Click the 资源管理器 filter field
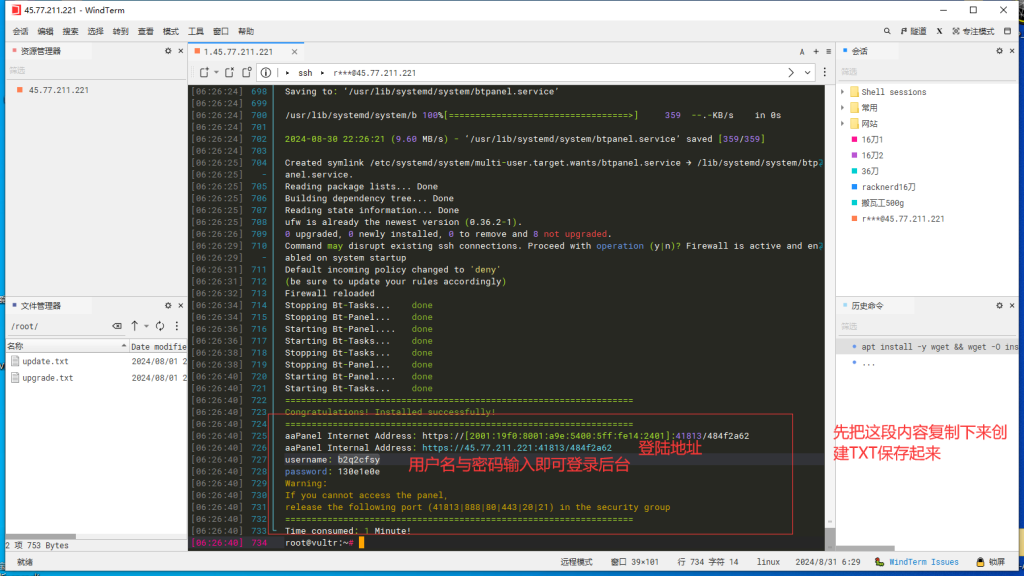 point(95,70)
